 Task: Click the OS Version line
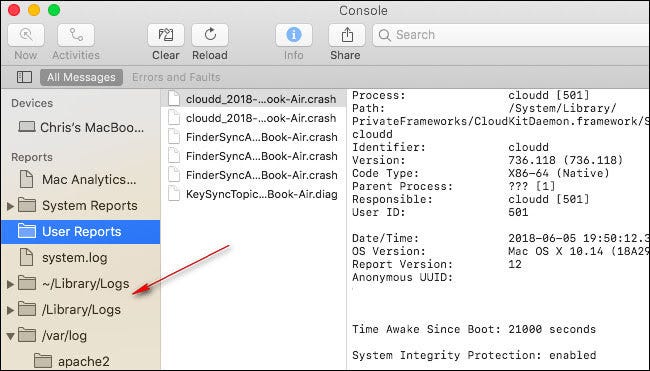501,251
